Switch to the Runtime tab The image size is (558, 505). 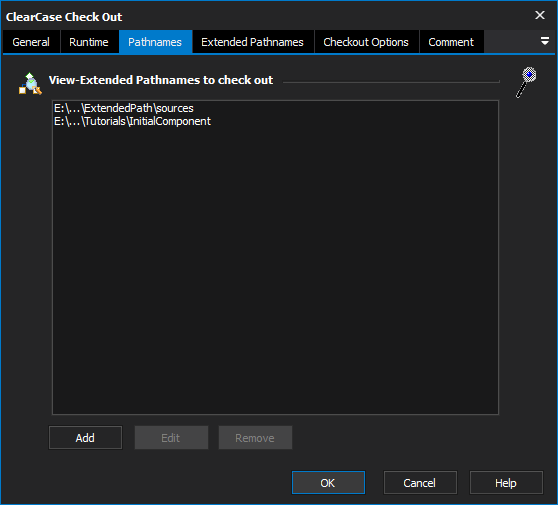coord(89,42)
